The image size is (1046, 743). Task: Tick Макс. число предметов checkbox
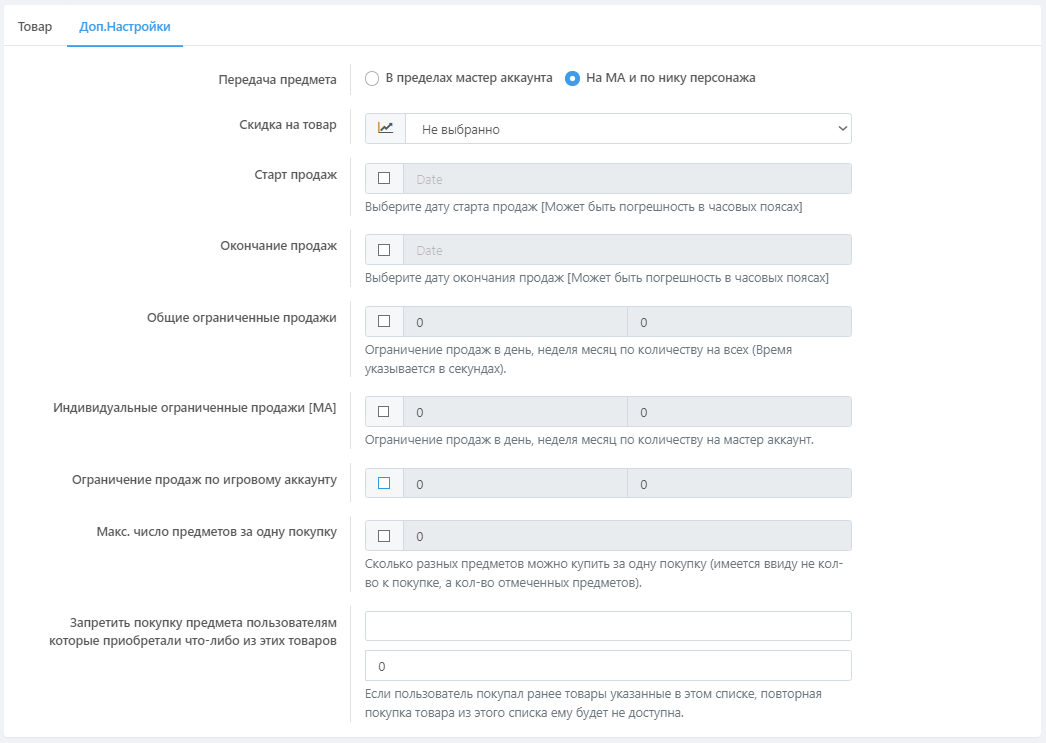click(x=384, y=536)
